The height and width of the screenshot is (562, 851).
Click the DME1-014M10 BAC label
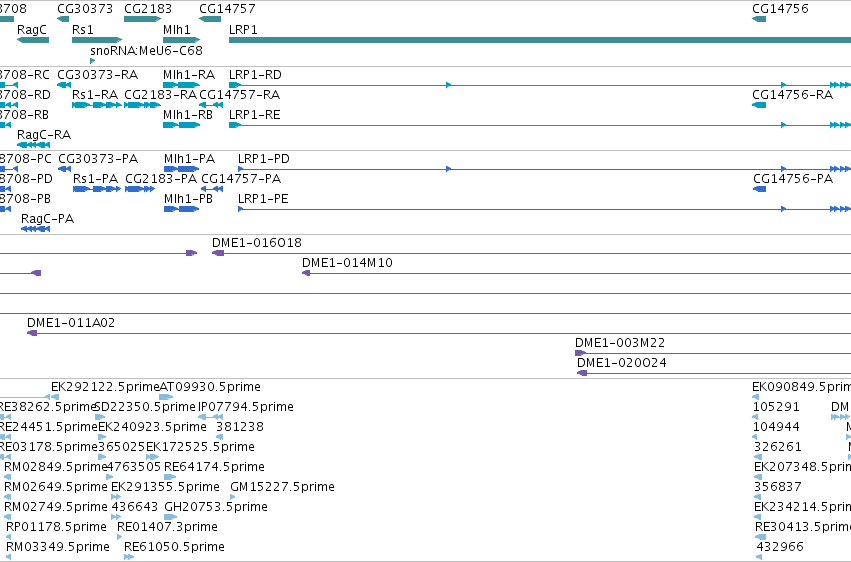tap(347, 263)
